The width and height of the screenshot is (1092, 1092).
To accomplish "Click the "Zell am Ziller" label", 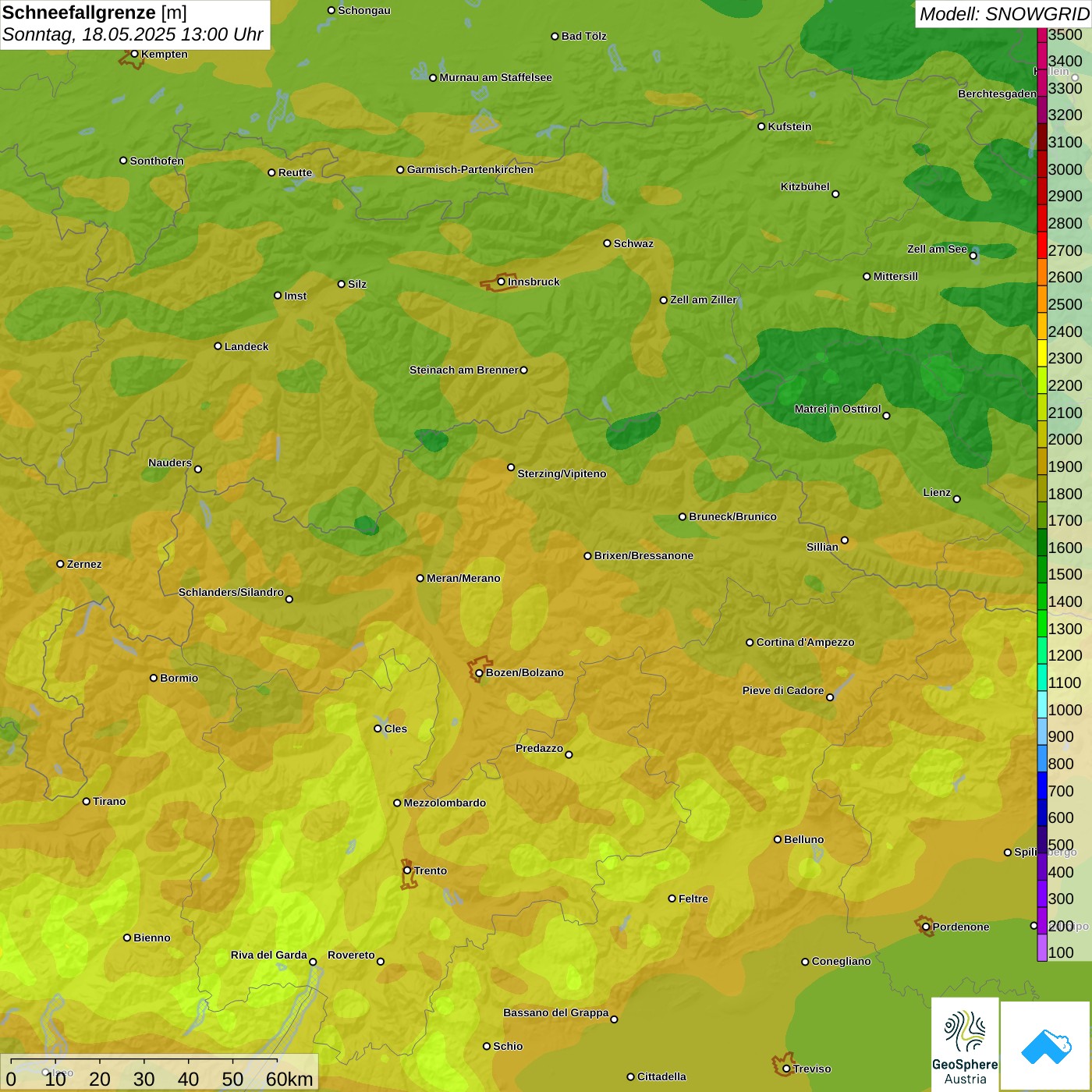I will coord(704,300).
